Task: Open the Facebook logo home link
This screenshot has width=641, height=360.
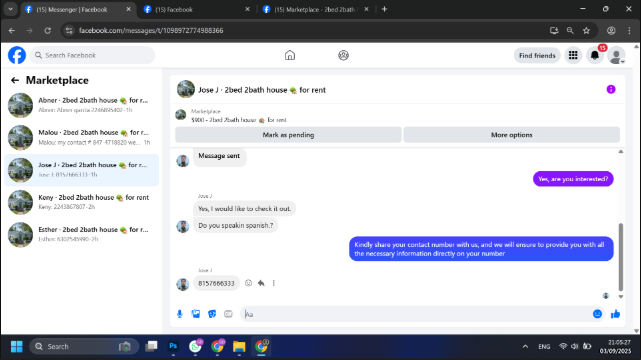Action: coord(17,55)
